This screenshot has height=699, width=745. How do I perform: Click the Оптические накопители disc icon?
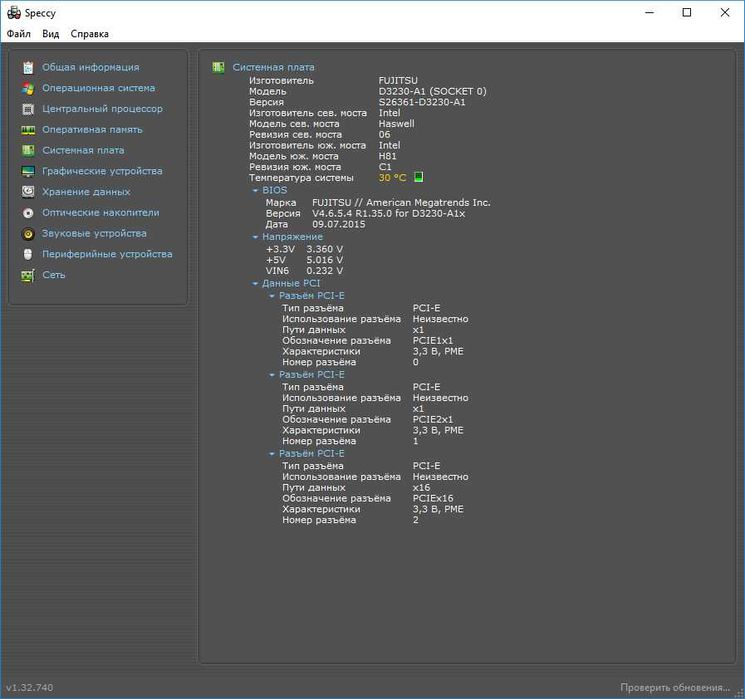28,213
